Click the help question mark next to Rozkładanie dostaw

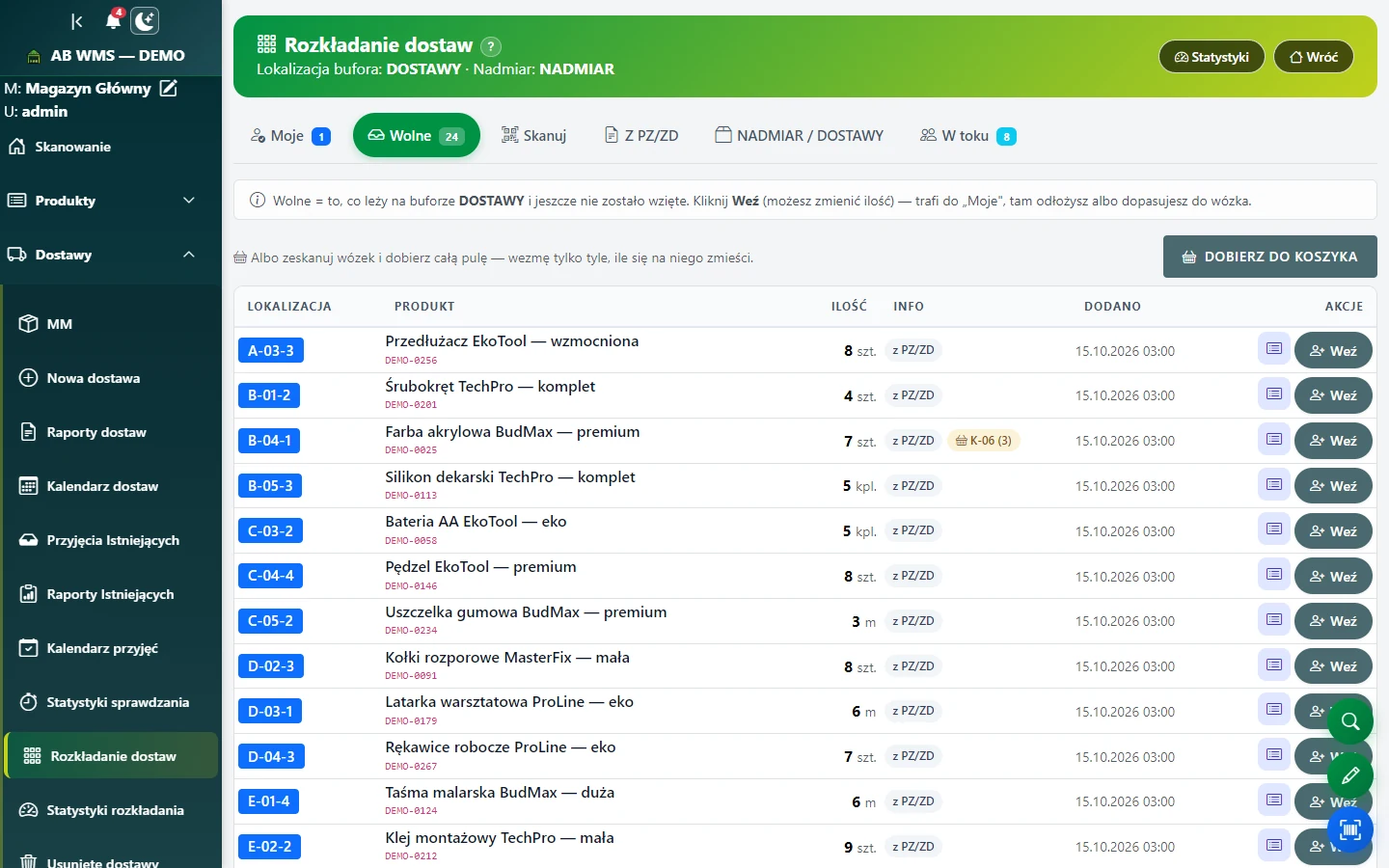click(x=491, y=45)
